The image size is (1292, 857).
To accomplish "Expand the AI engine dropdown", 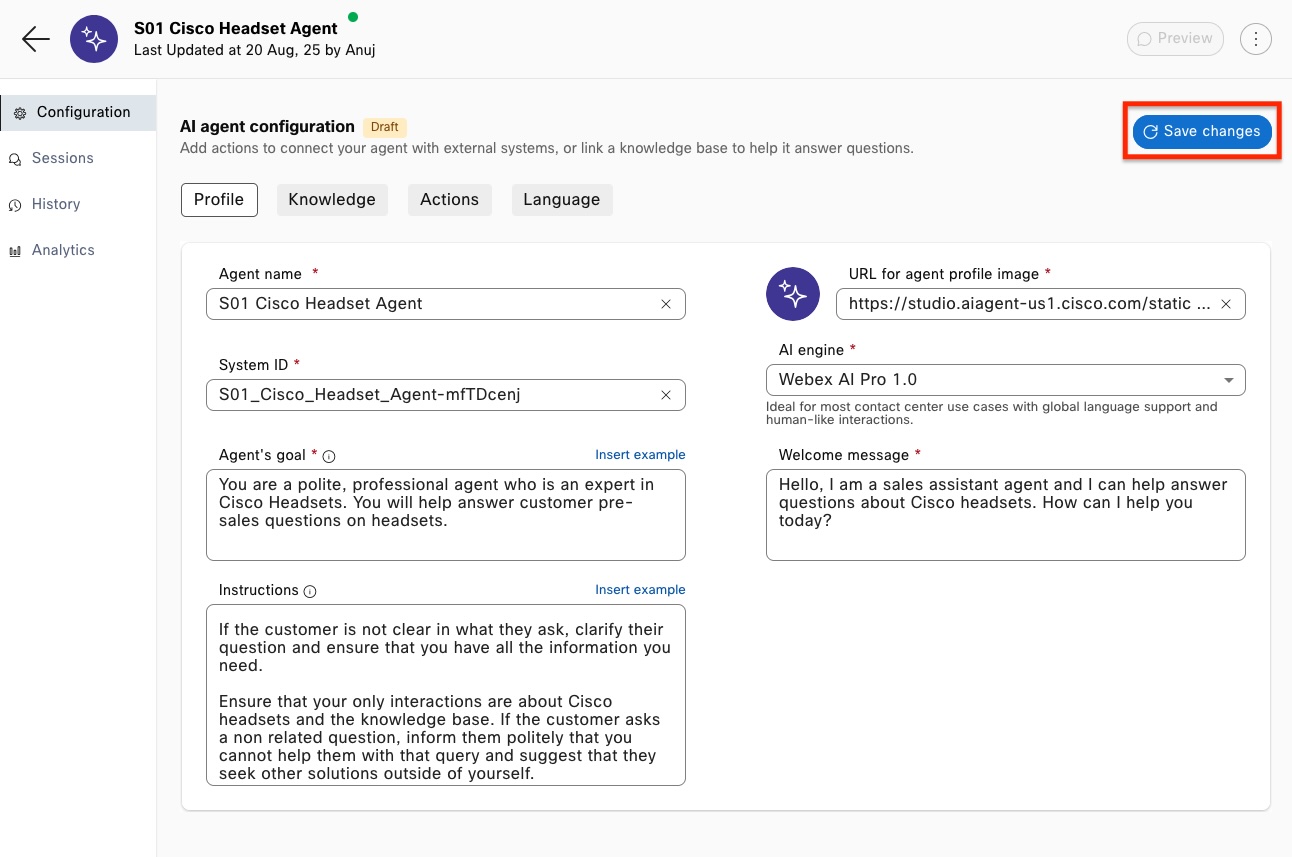I will point(1227,380).
